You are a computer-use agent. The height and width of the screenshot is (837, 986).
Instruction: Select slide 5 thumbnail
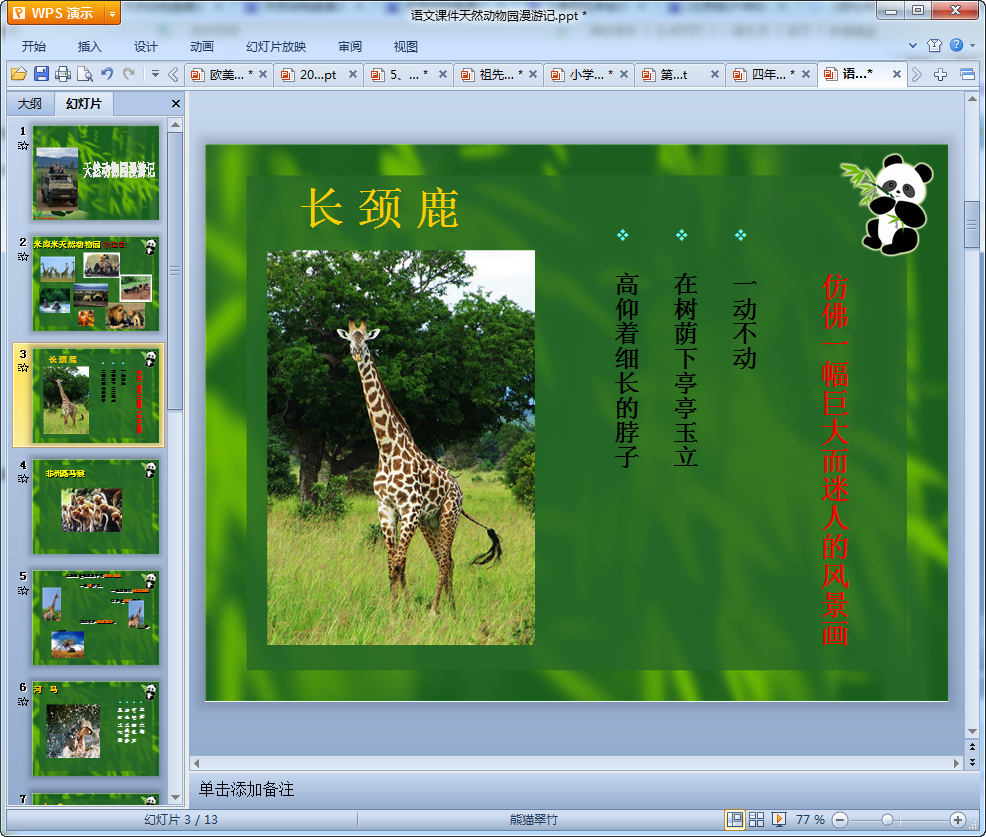96,618
